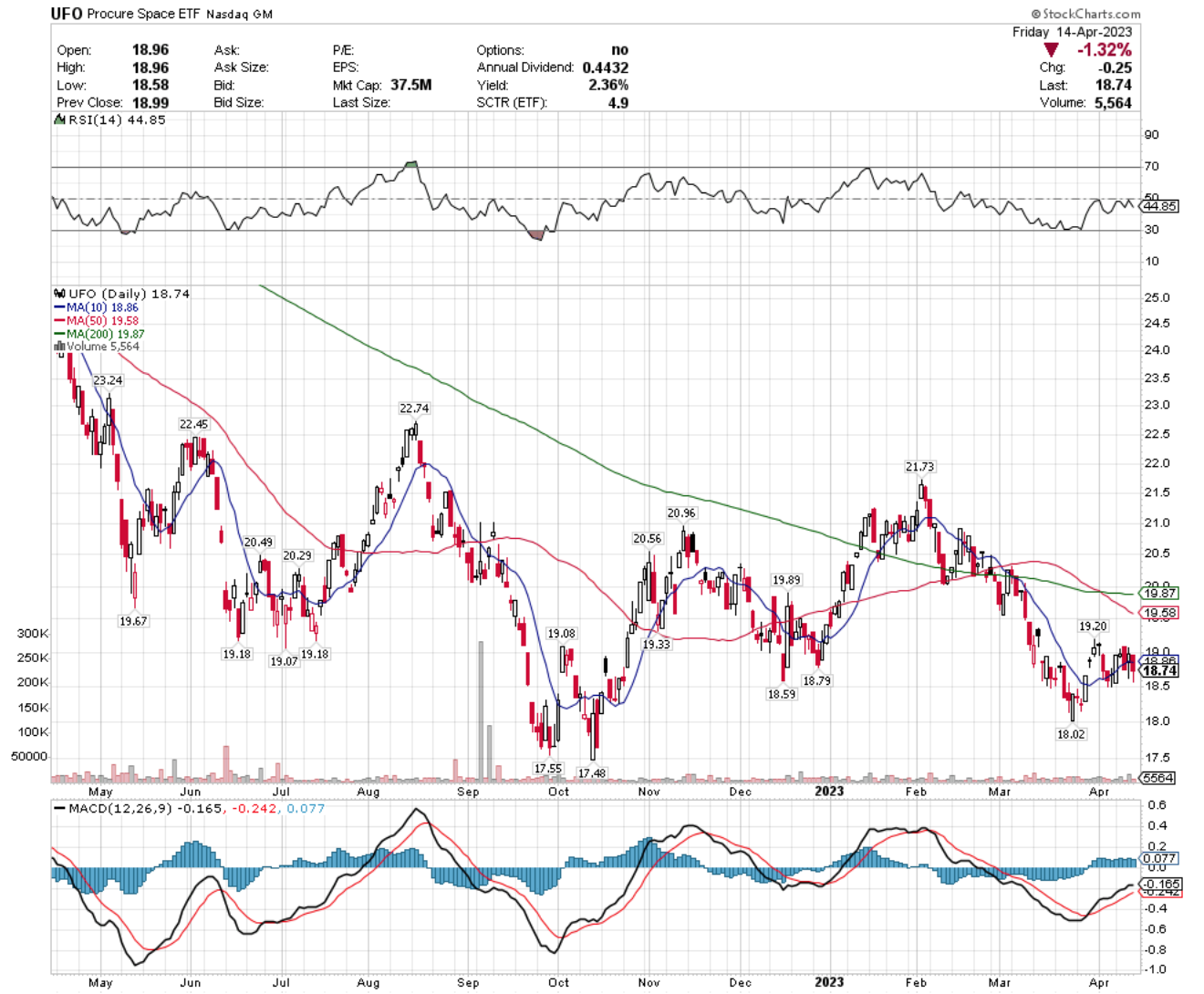This screenshot has height=994, width=1204.
Task: Click the 18.59 December low label
Action: pos(782,693)
